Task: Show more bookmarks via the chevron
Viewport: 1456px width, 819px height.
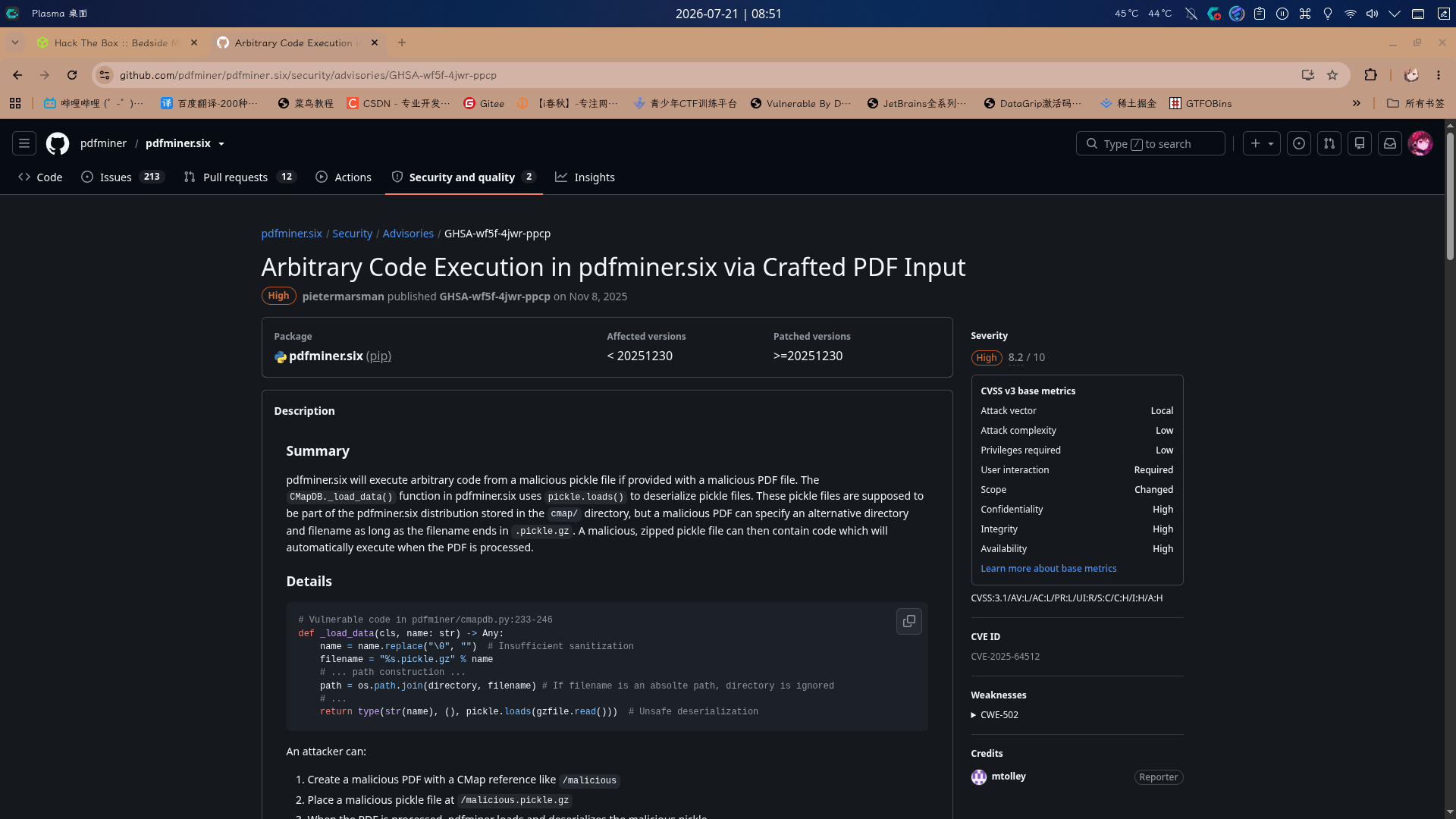Action: (1357, 103)
